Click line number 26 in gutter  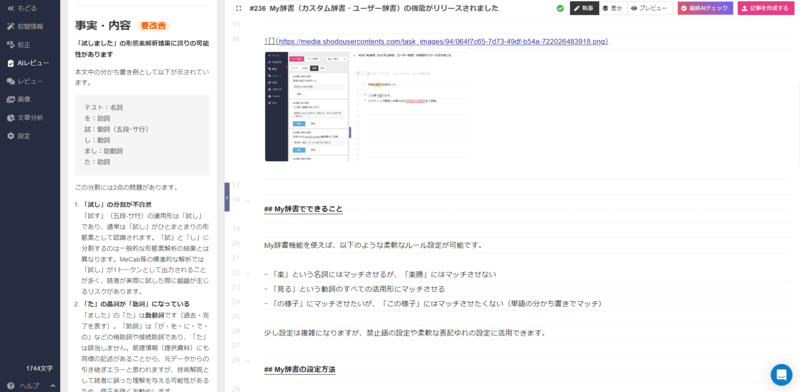coord(236,331)
